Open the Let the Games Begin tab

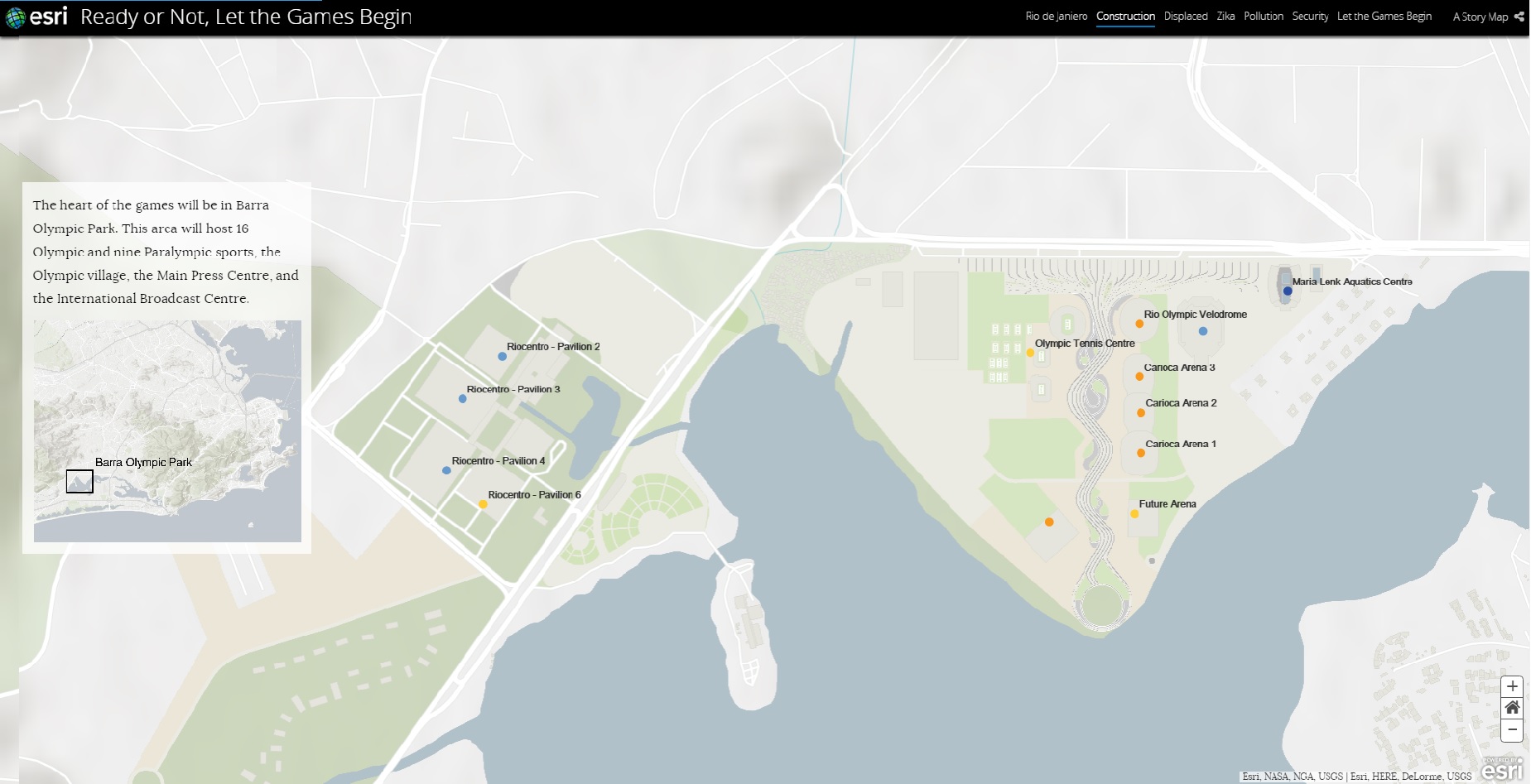1384,17
